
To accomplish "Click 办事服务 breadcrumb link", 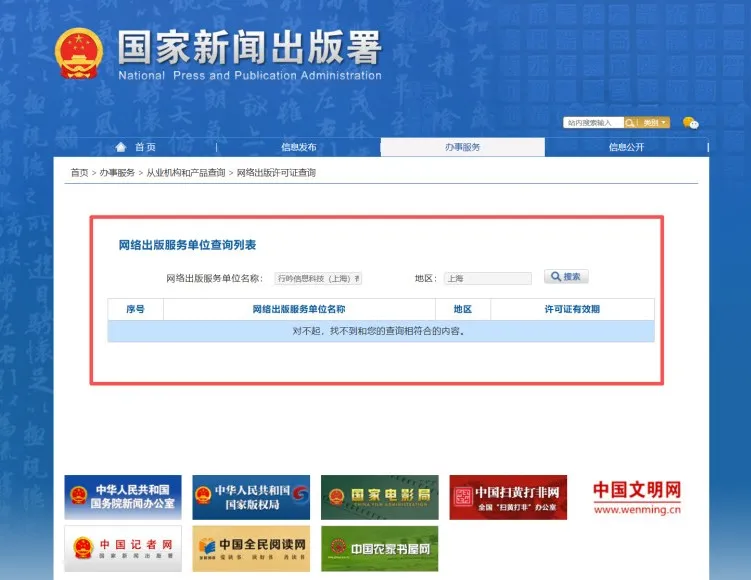I will click(x=117, y=172).
